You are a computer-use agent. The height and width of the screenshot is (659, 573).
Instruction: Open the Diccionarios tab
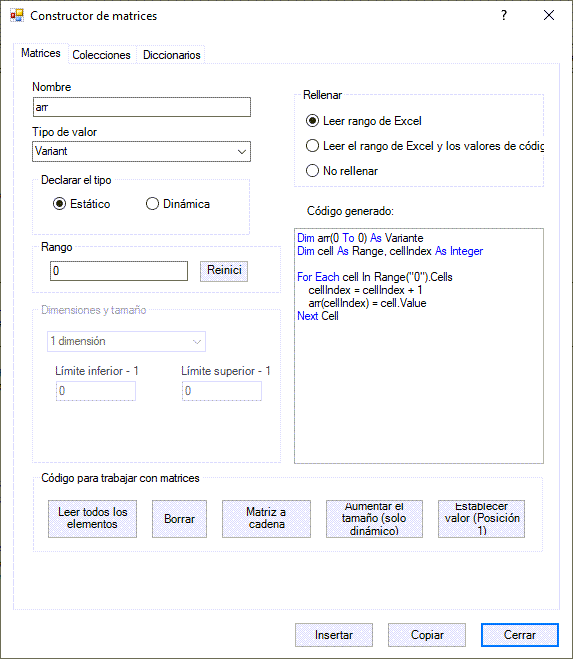(172, 55)
